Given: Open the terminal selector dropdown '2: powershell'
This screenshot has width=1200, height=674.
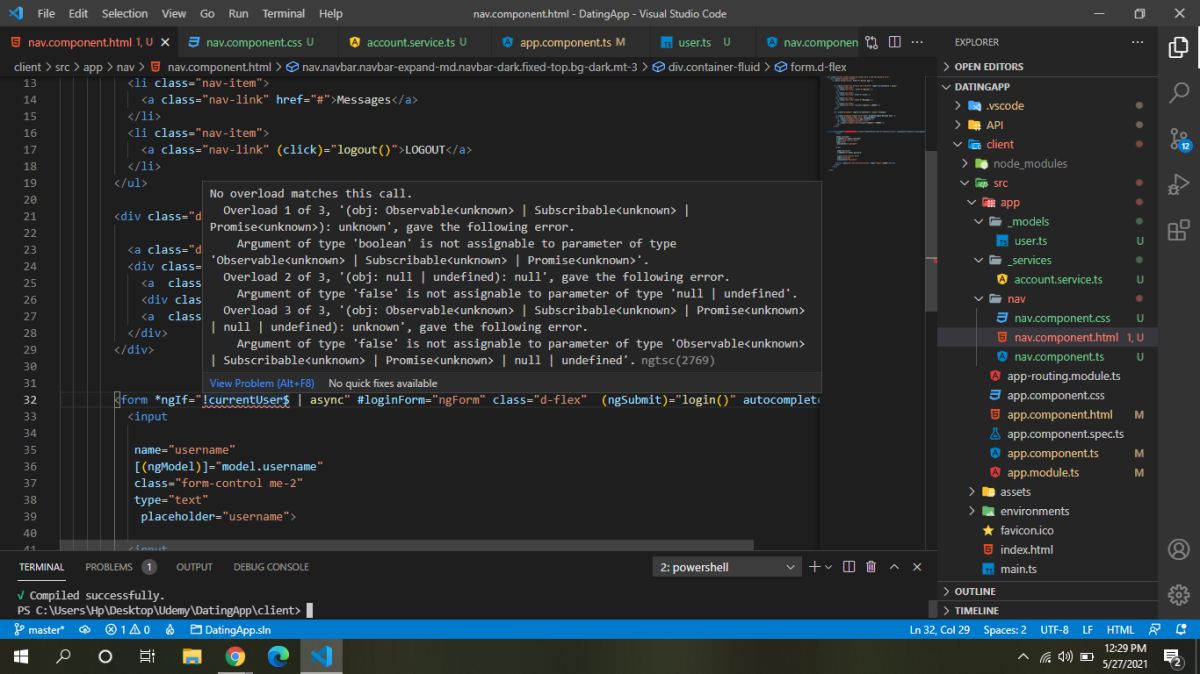Looking at the screenshot, I should [727, 567].
